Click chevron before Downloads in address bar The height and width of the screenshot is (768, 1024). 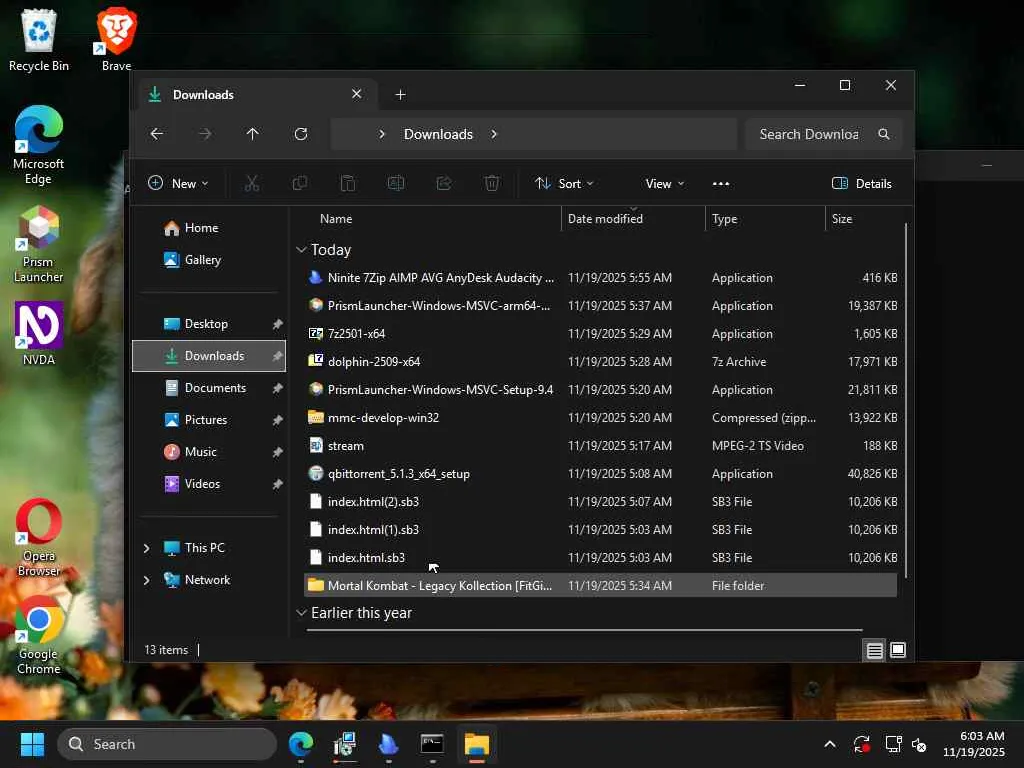coord(382,134)
